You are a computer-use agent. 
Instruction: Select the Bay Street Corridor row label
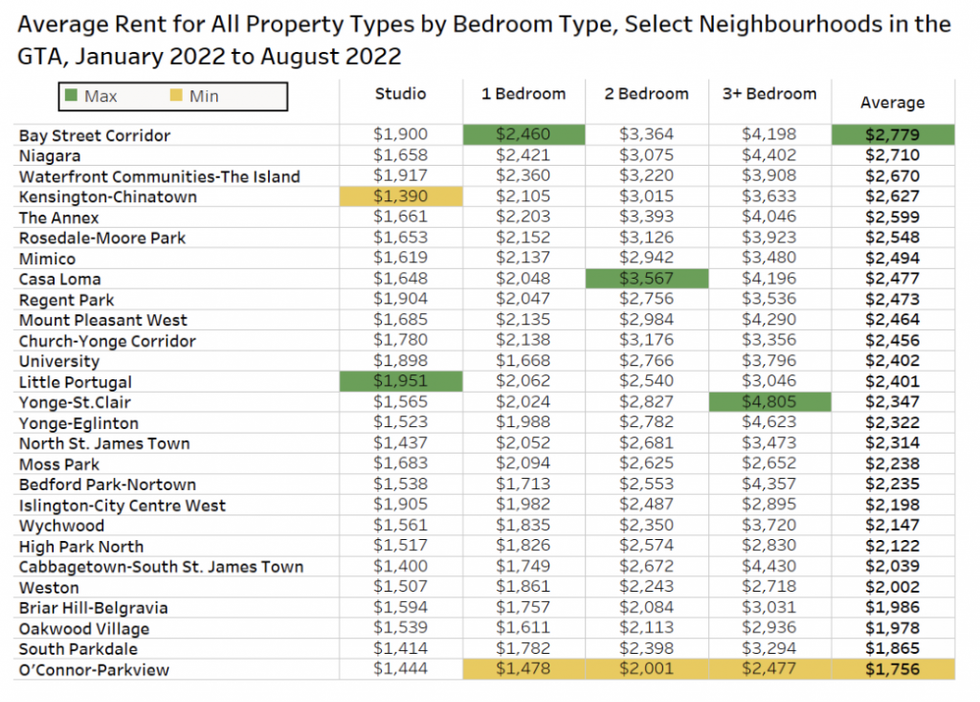tap(95, 136)
